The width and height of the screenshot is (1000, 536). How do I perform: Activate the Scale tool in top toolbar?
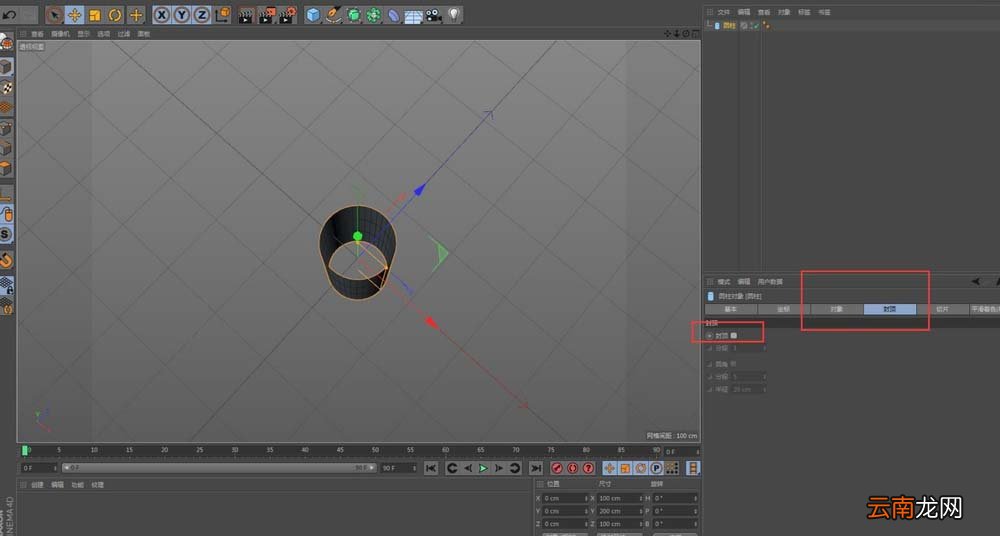(95, 15)
